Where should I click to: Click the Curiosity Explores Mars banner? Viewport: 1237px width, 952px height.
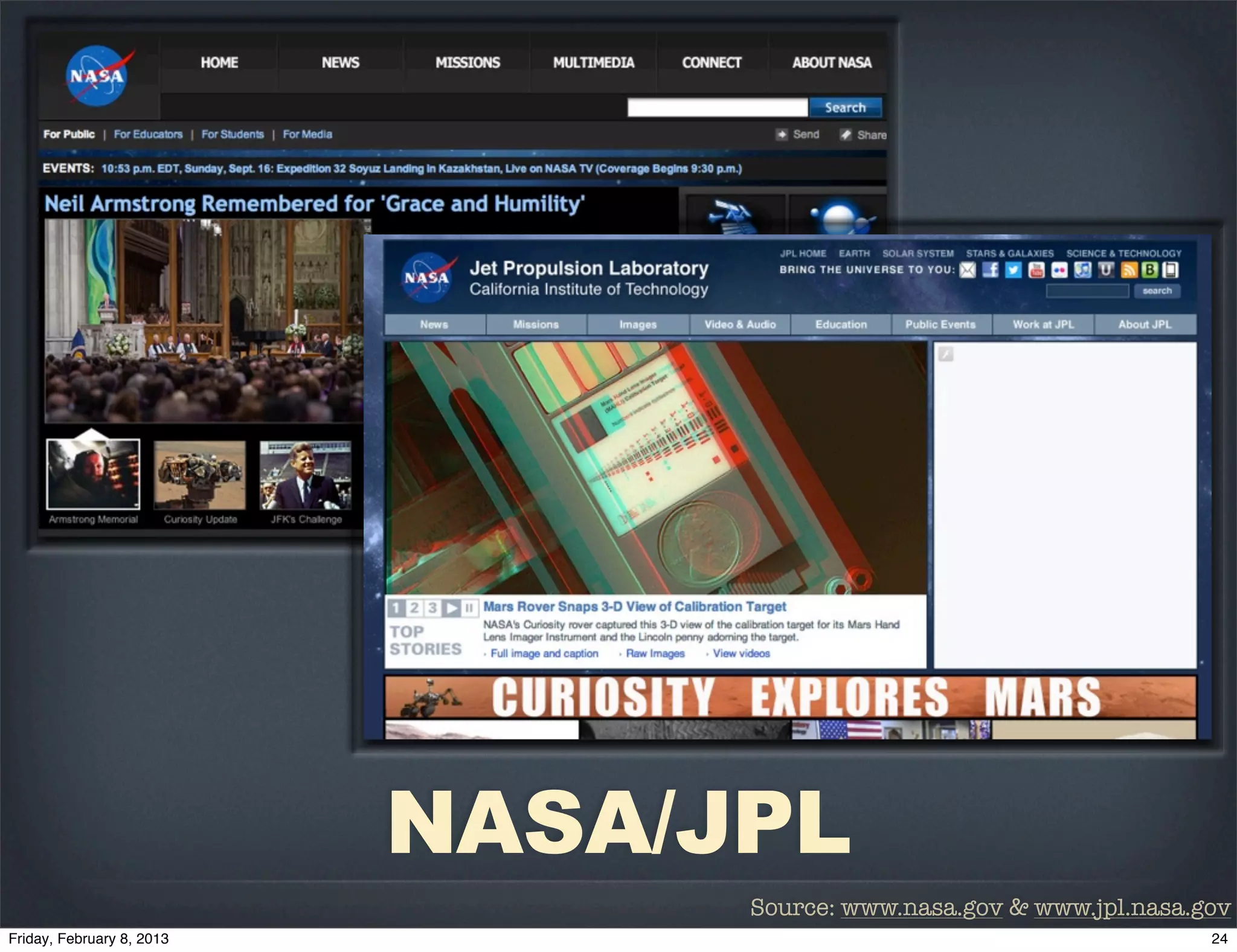(x=790, y=696)
